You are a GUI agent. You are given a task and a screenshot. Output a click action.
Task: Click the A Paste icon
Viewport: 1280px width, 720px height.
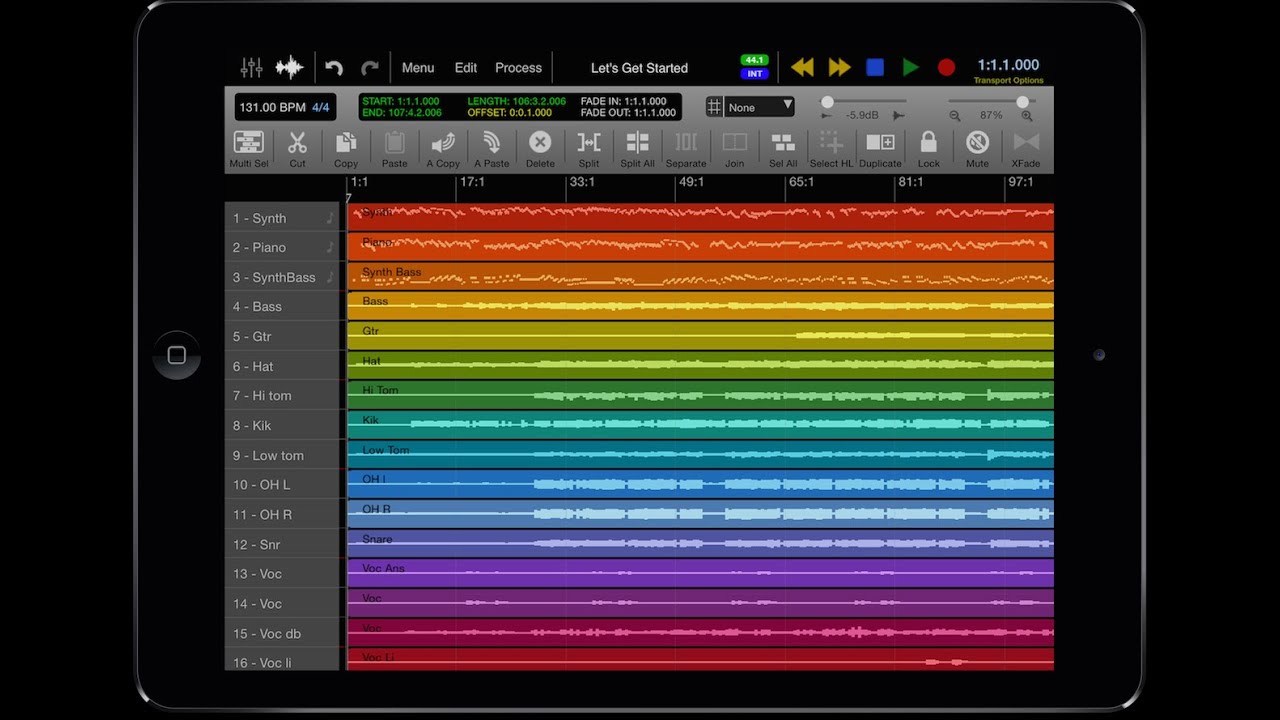click(x=491, y=148)
